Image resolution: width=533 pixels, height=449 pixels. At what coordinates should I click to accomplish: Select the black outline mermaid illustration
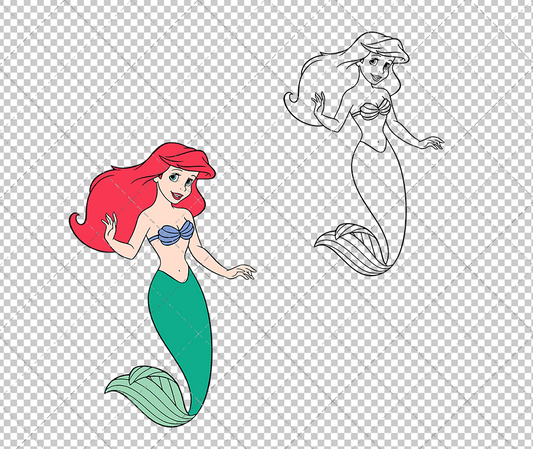click(x=364, y=154)
